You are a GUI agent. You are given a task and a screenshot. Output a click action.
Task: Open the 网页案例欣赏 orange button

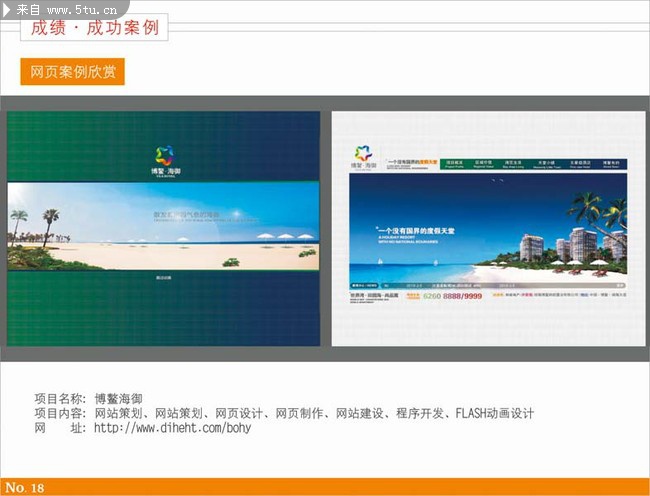coord(72,72)
